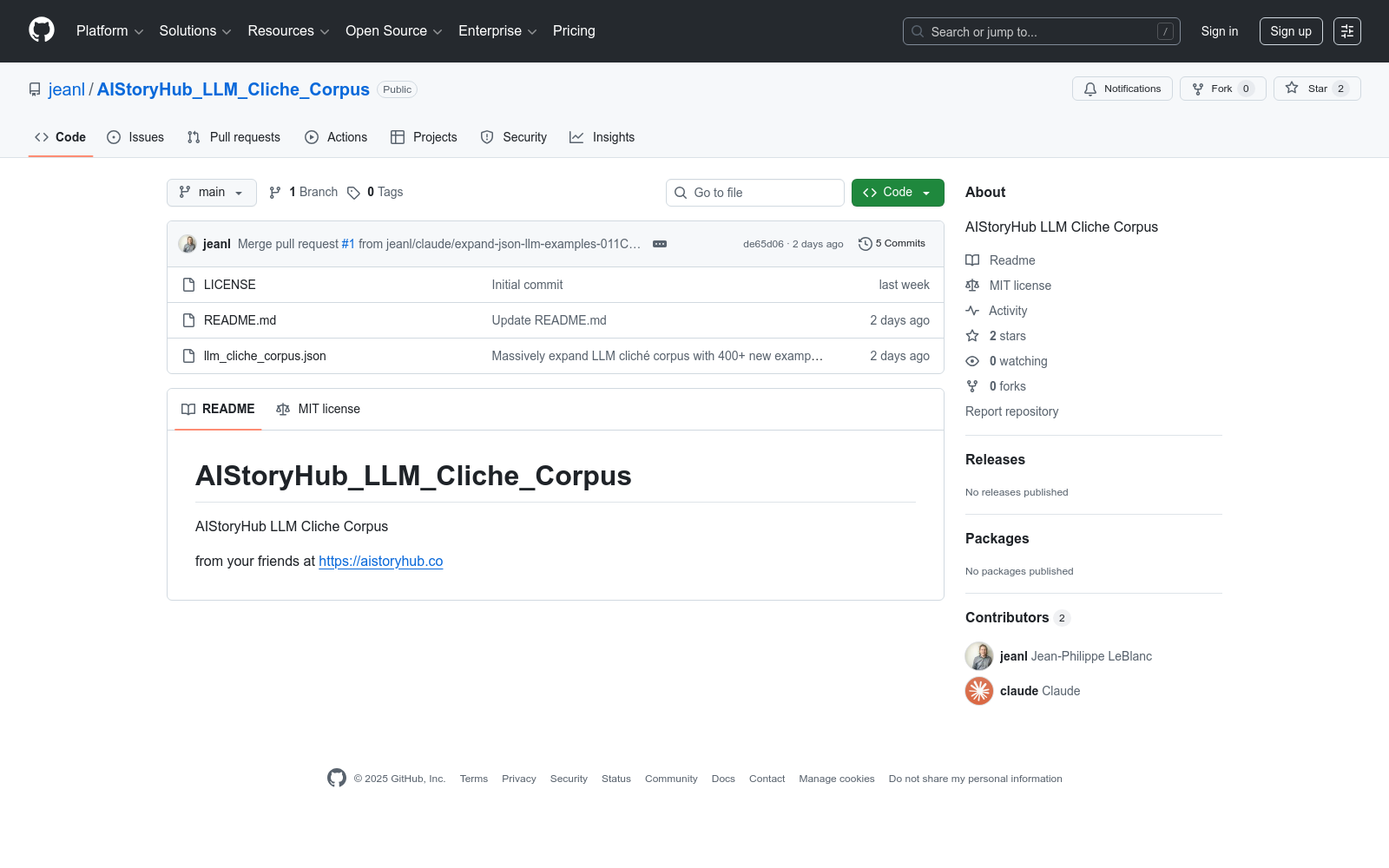Expand the Resources menu
Screen dimensions: 1389x868
click(288, 31)
